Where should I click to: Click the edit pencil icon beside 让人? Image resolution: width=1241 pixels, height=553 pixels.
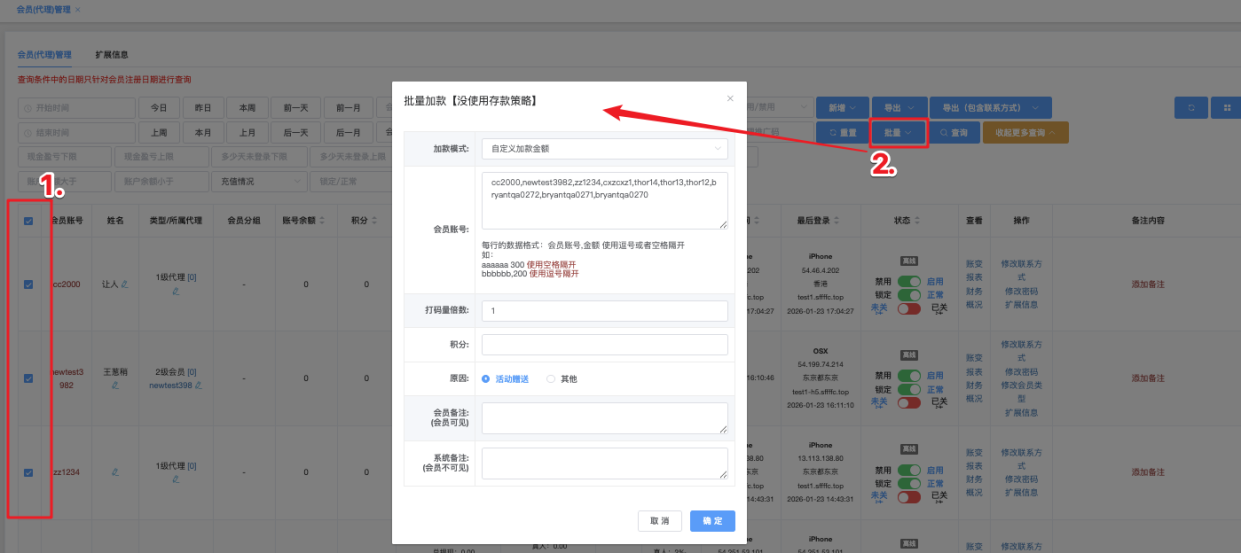coord(125,285)
